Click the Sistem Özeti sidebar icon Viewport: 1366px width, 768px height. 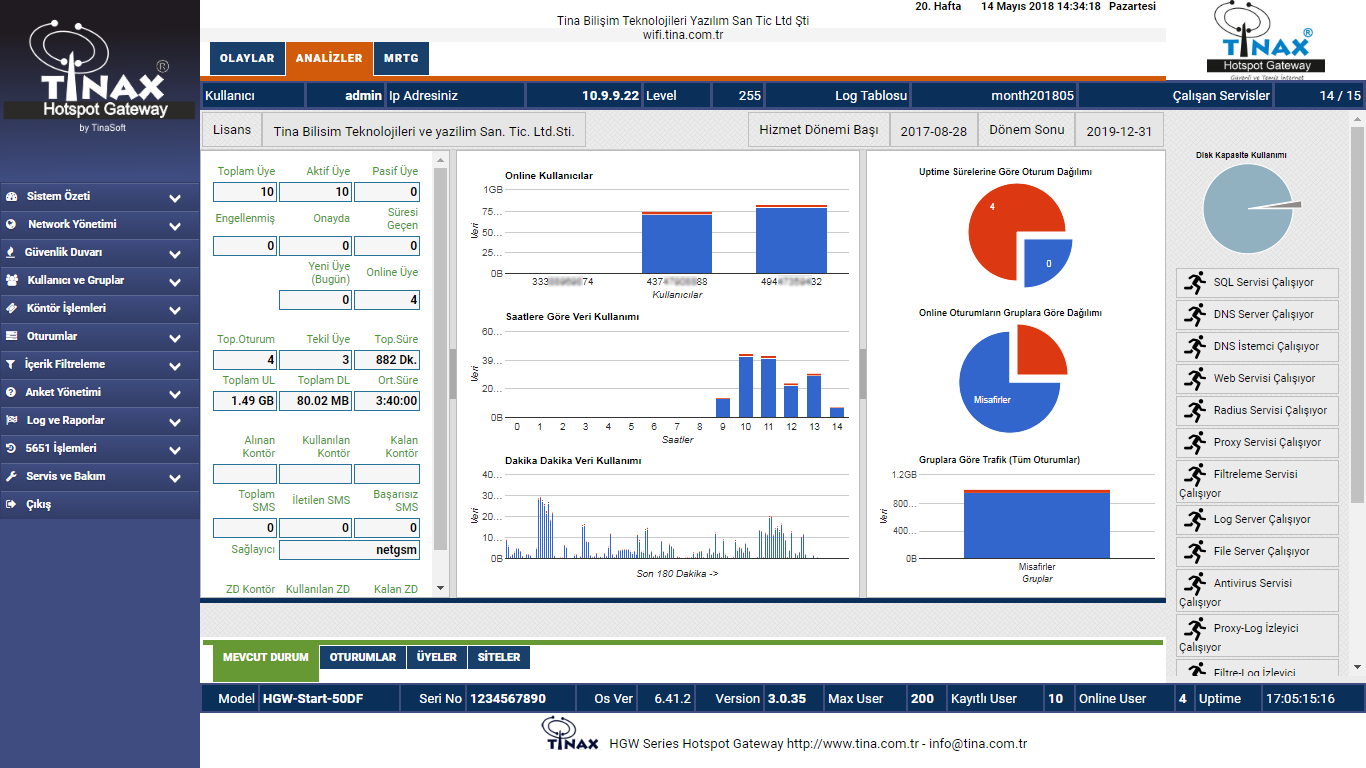click(11, 197)
